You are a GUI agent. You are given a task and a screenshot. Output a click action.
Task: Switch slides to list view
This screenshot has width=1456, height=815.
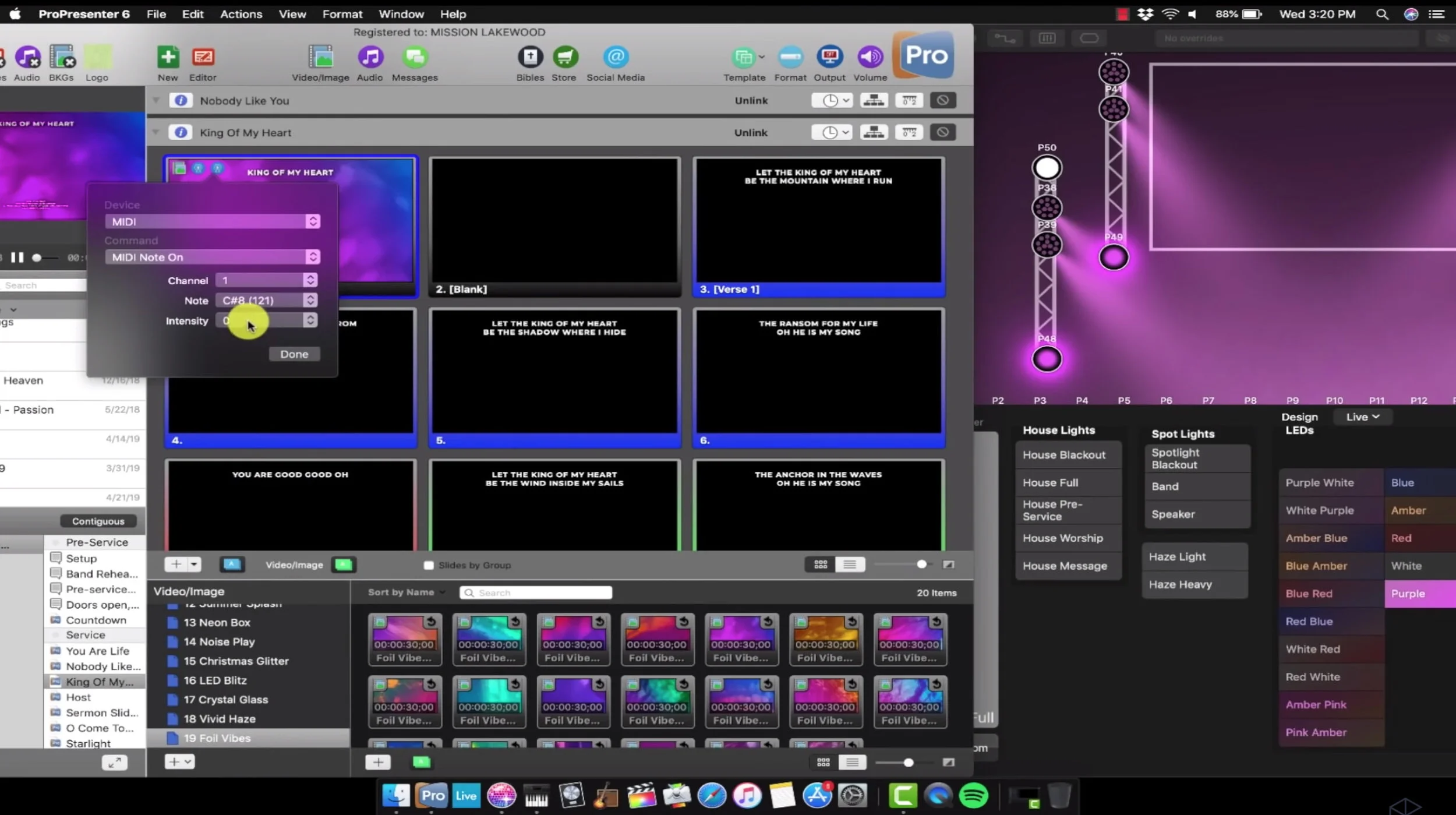point(850,564)
